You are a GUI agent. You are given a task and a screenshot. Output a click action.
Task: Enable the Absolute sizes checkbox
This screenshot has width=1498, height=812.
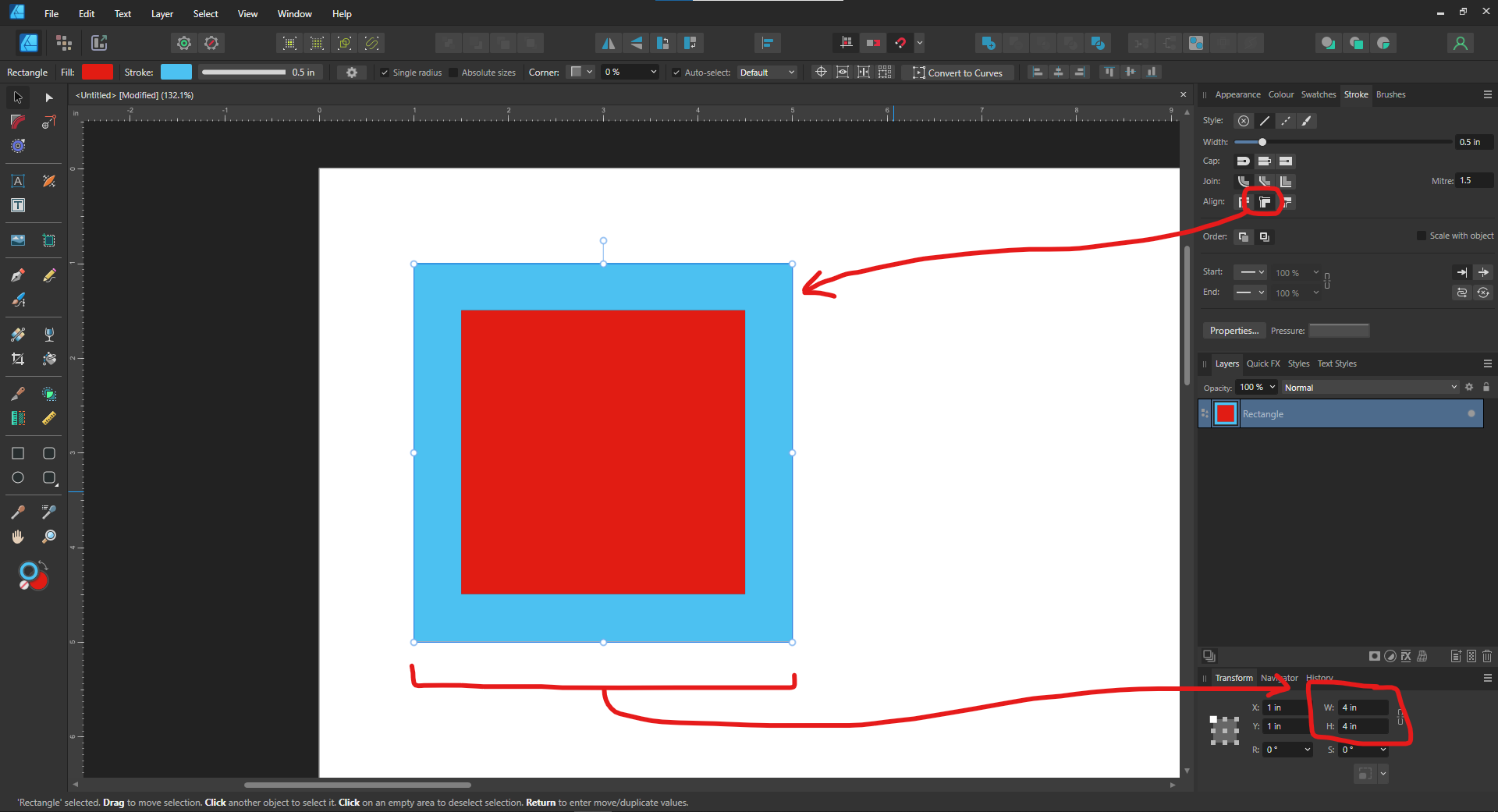(x=453, y=73)
